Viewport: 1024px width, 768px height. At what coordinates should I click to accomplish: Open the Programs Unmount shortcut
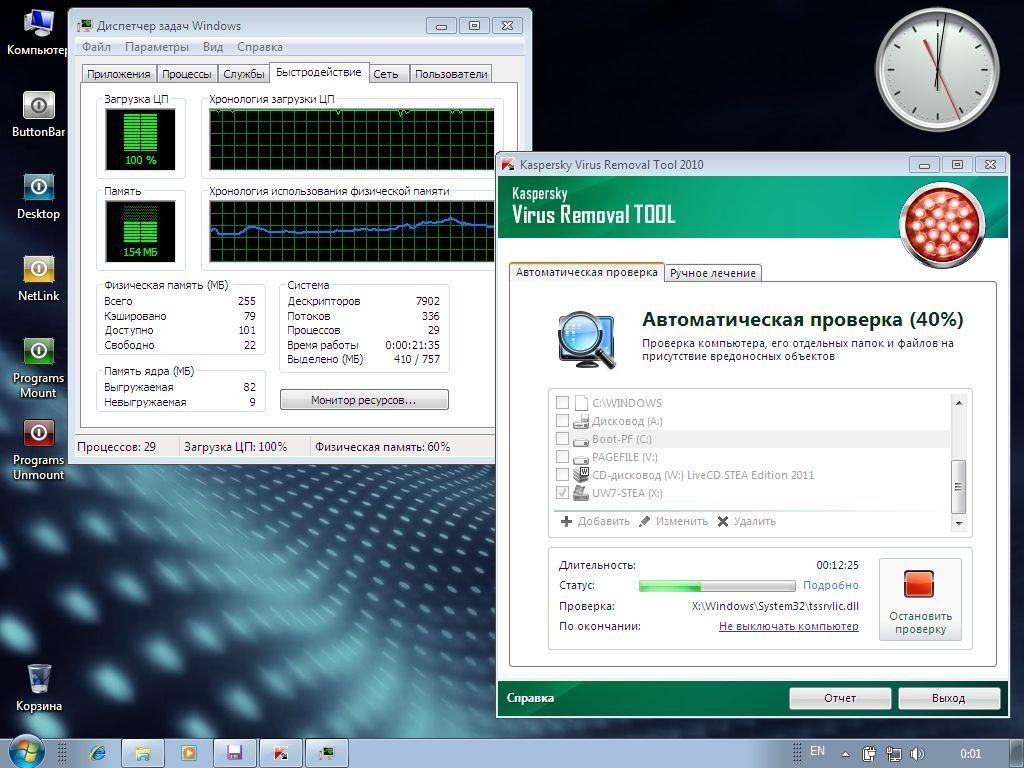(x=39, y=451)
